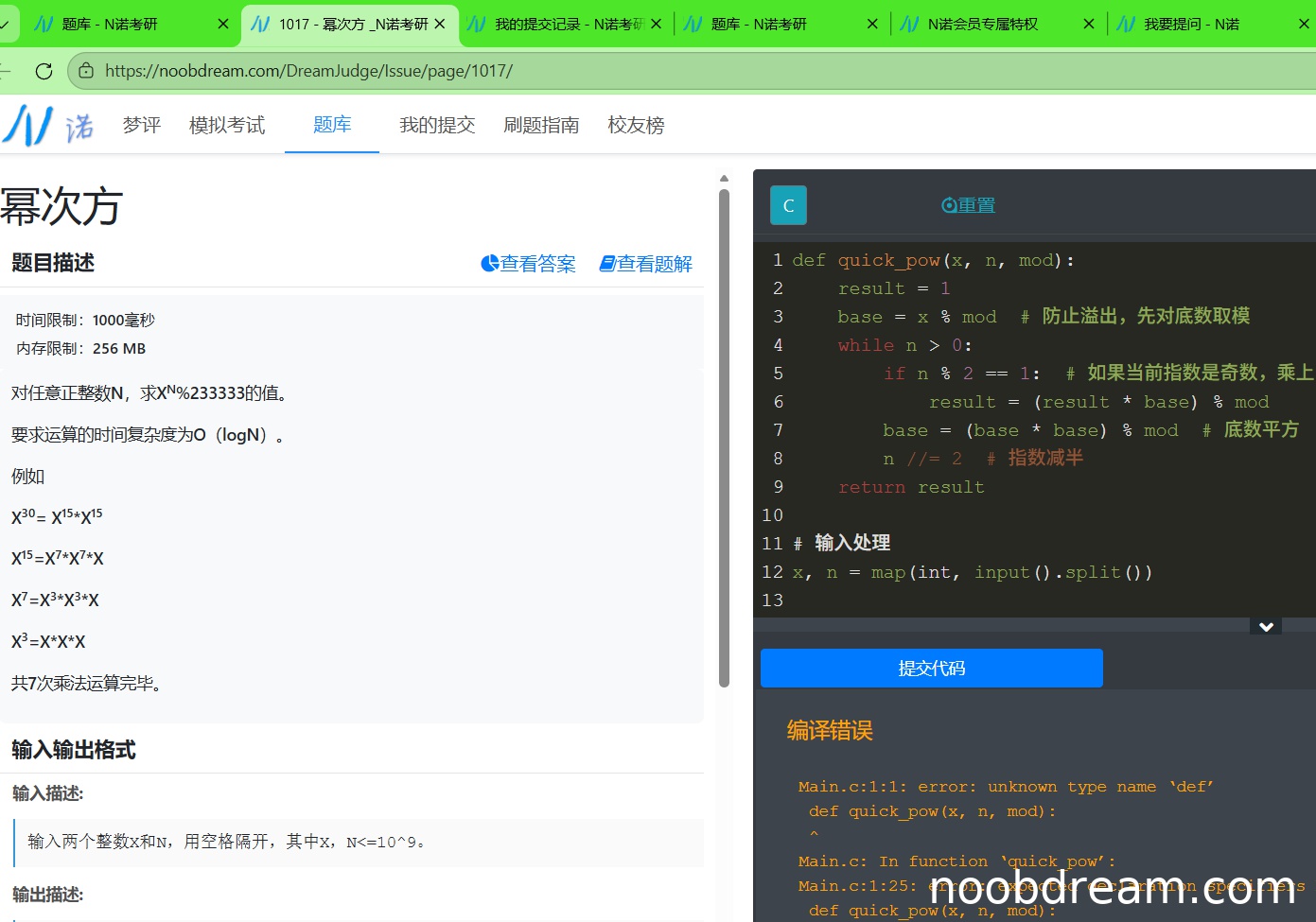Click the N诺 site logo

47,125
